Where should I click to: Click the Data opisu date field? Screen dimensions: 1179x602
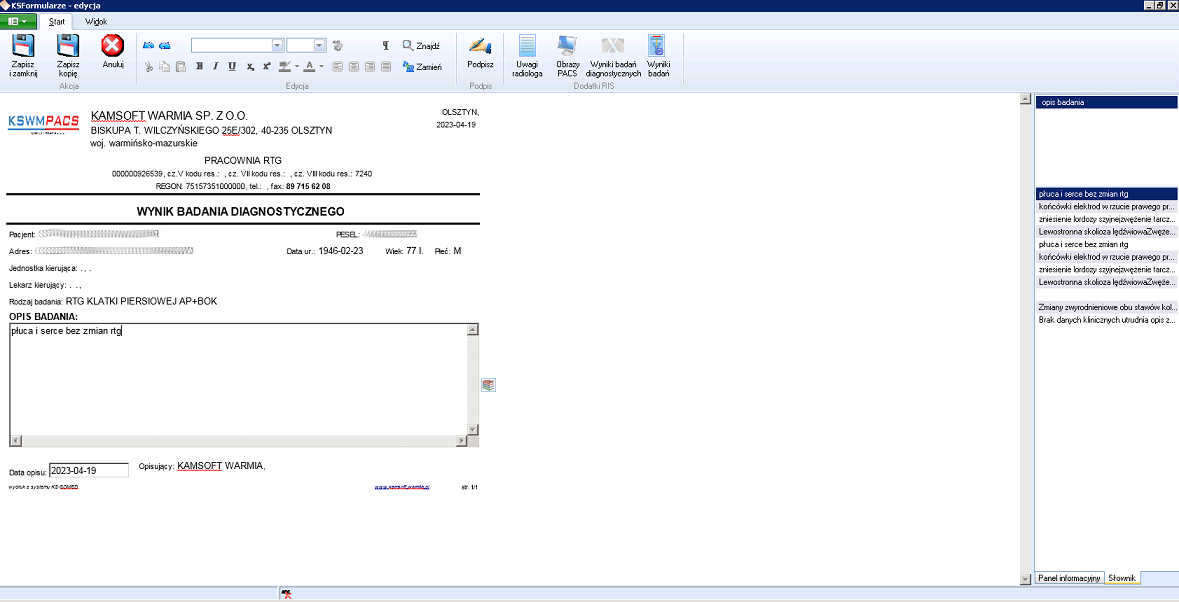(x=89, y=470)
